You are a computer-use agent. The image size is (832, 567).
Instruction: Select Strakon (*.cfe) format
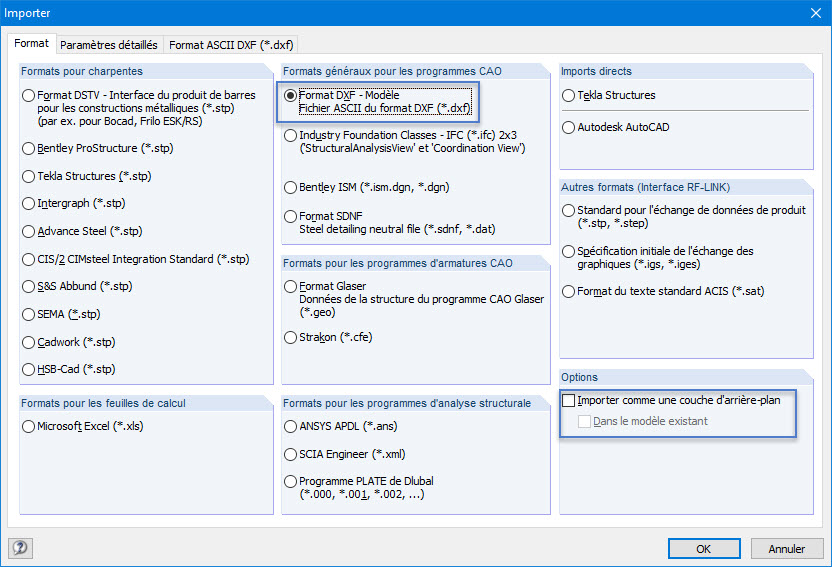290,337
